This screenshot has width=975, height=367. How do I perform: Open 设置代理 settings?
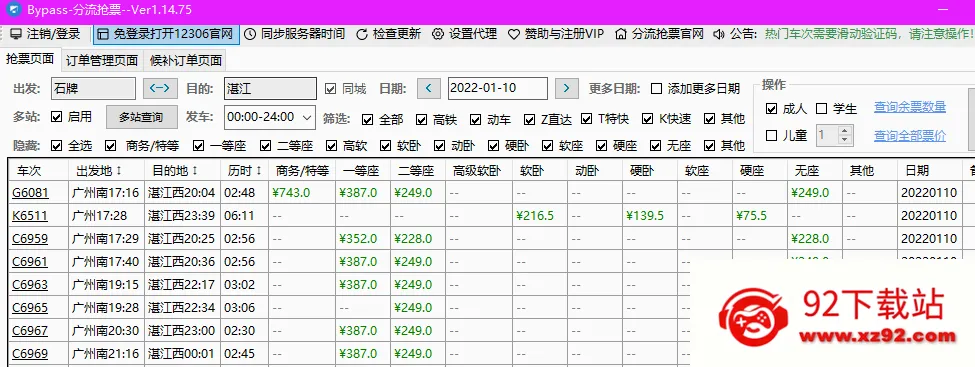pyautogui.click(x=464, y=34)
